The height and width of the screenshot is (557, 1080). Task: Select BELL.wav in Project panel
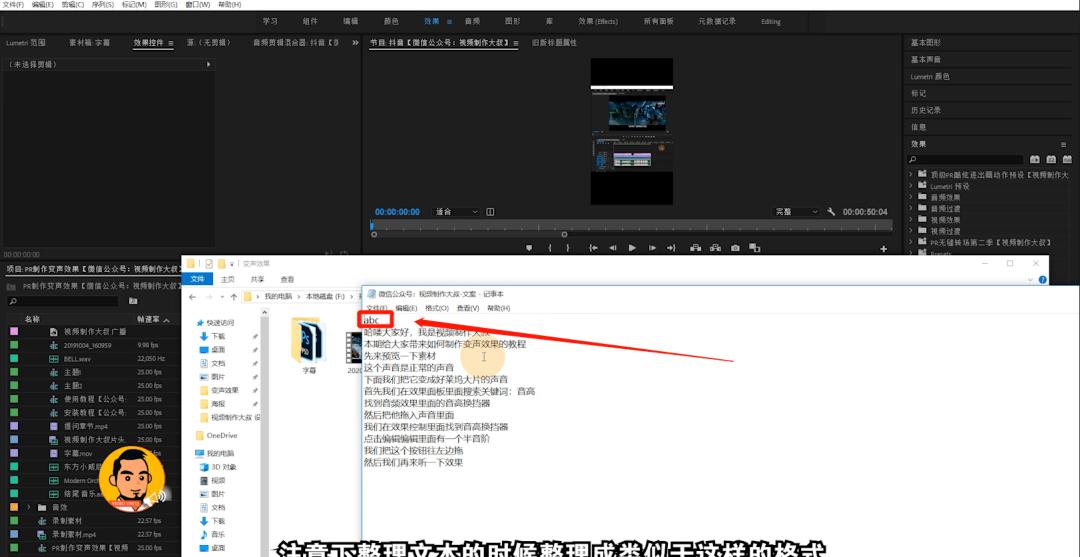77,359
